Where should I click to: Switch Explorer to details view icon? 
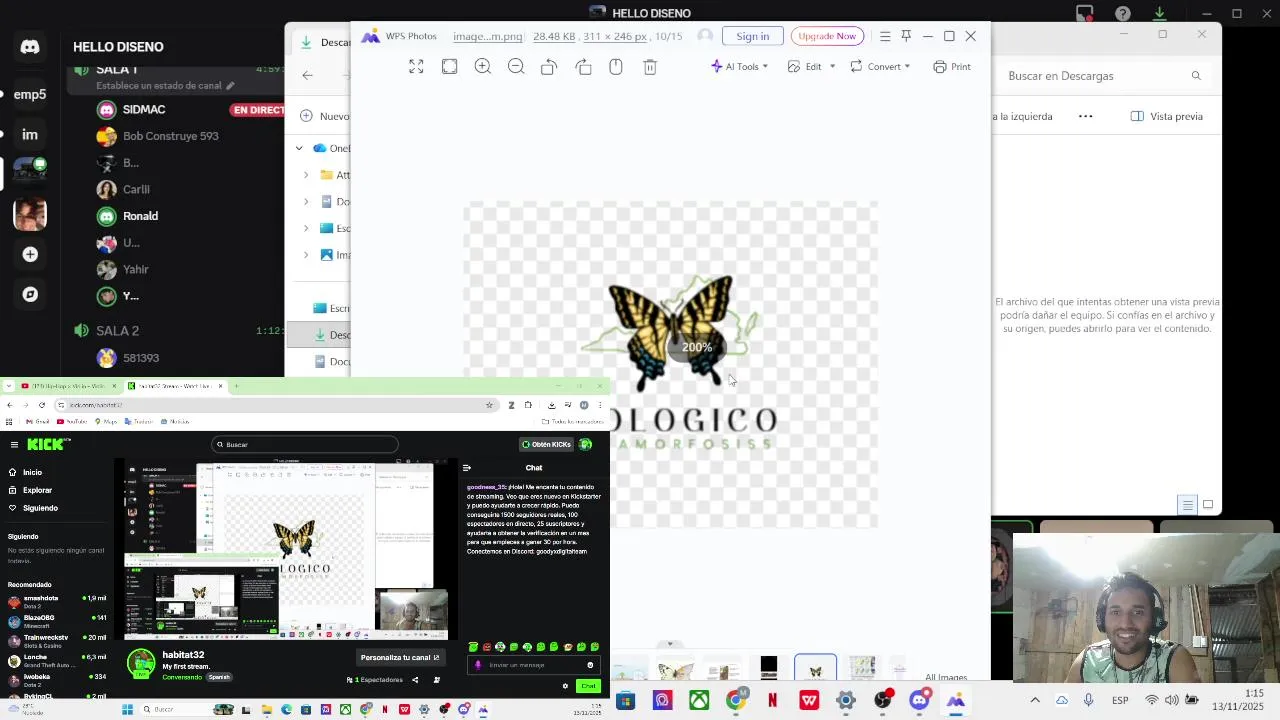click(1187, 505)
